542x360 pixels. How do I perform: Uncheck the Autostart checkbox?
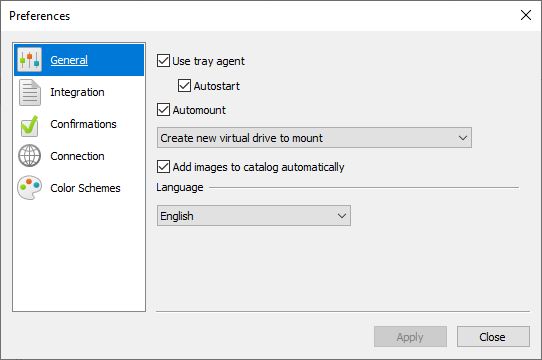coord(184,85)
